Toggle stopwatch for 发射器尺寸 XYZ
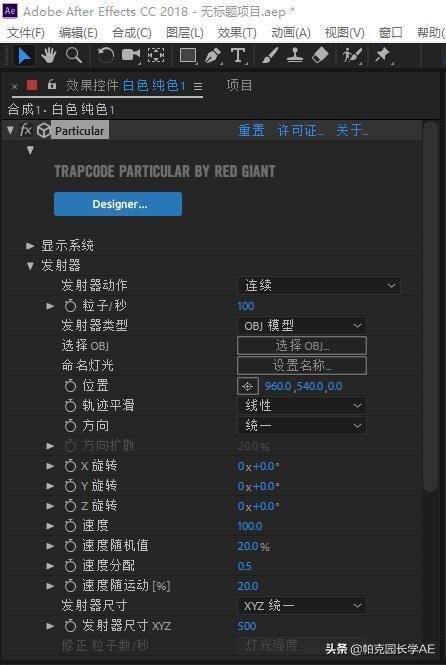This screenshot has width=446, height=665. (70, 626)
